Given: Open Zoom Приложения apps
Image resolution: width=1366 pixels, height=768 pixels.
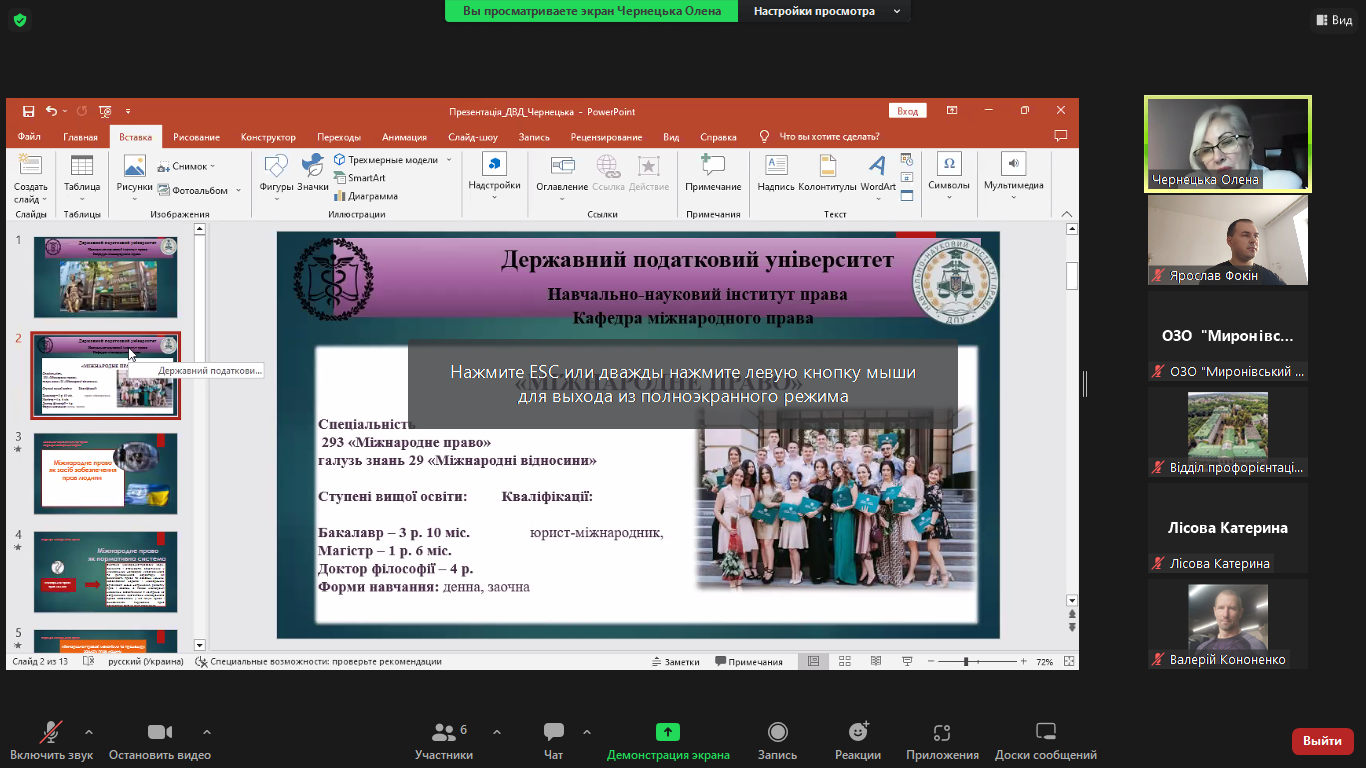Looking at the screenshot, I should 942,741.
